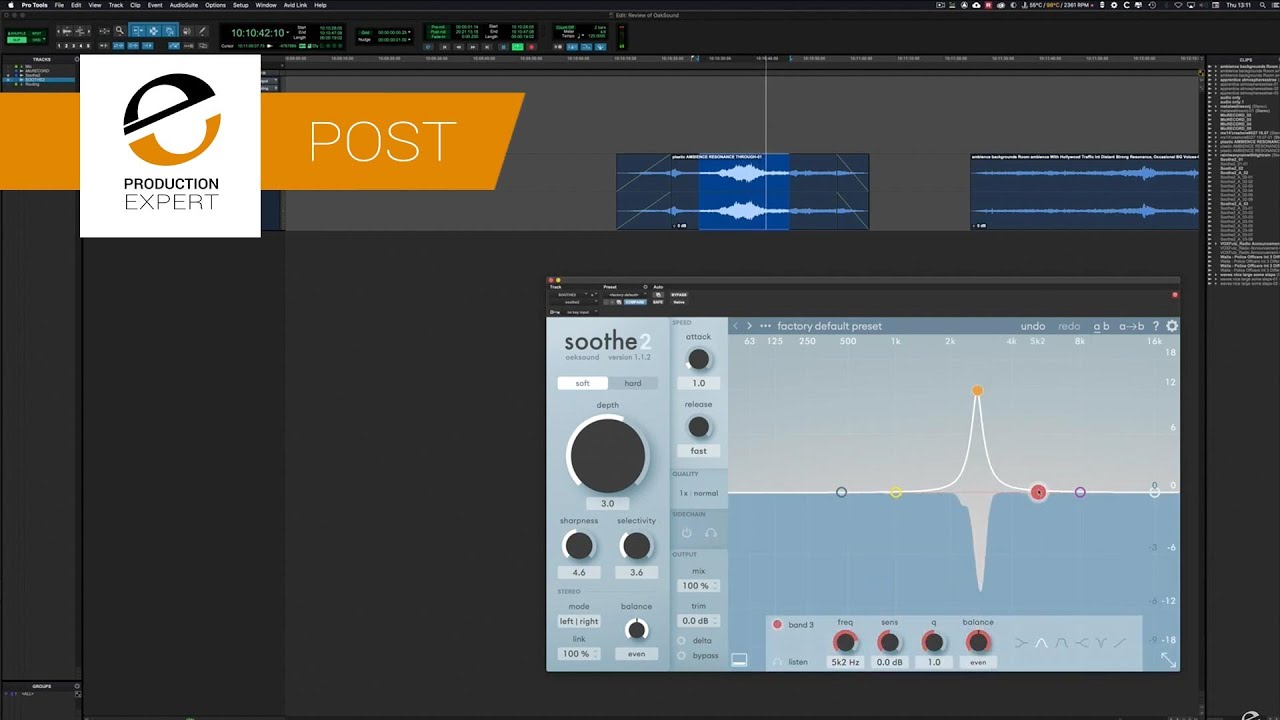Open the Setup menu
The width and height of the screenshot is (1280, 720).
click(x=241, y=5)
